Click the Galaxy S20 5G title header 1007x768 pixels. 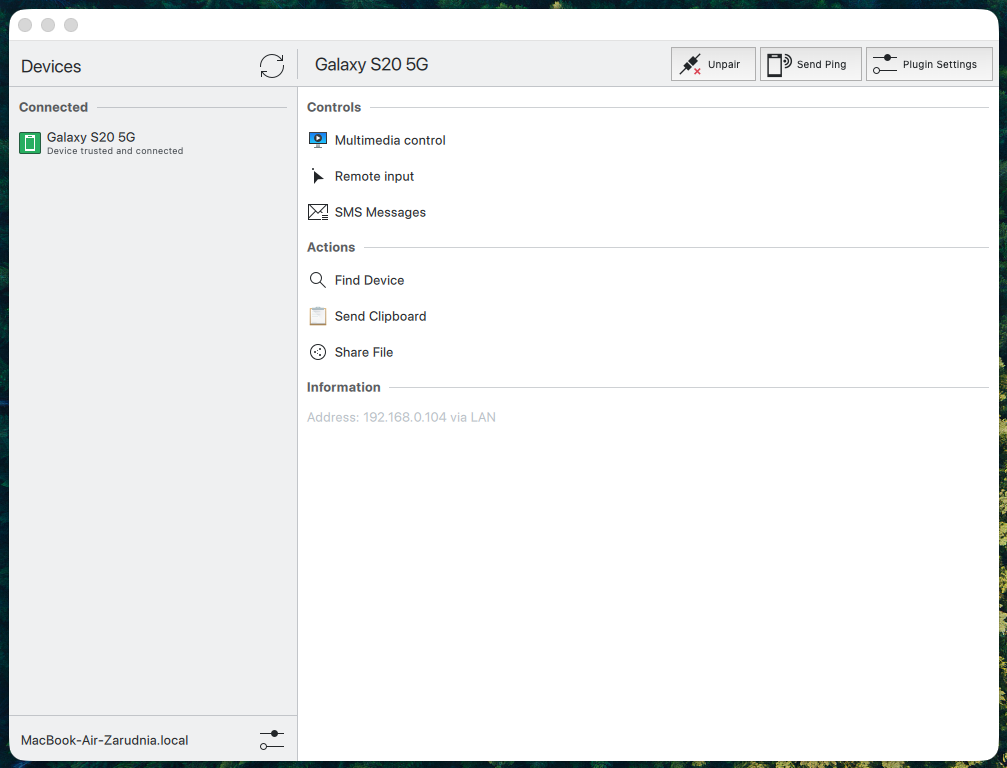371,64
